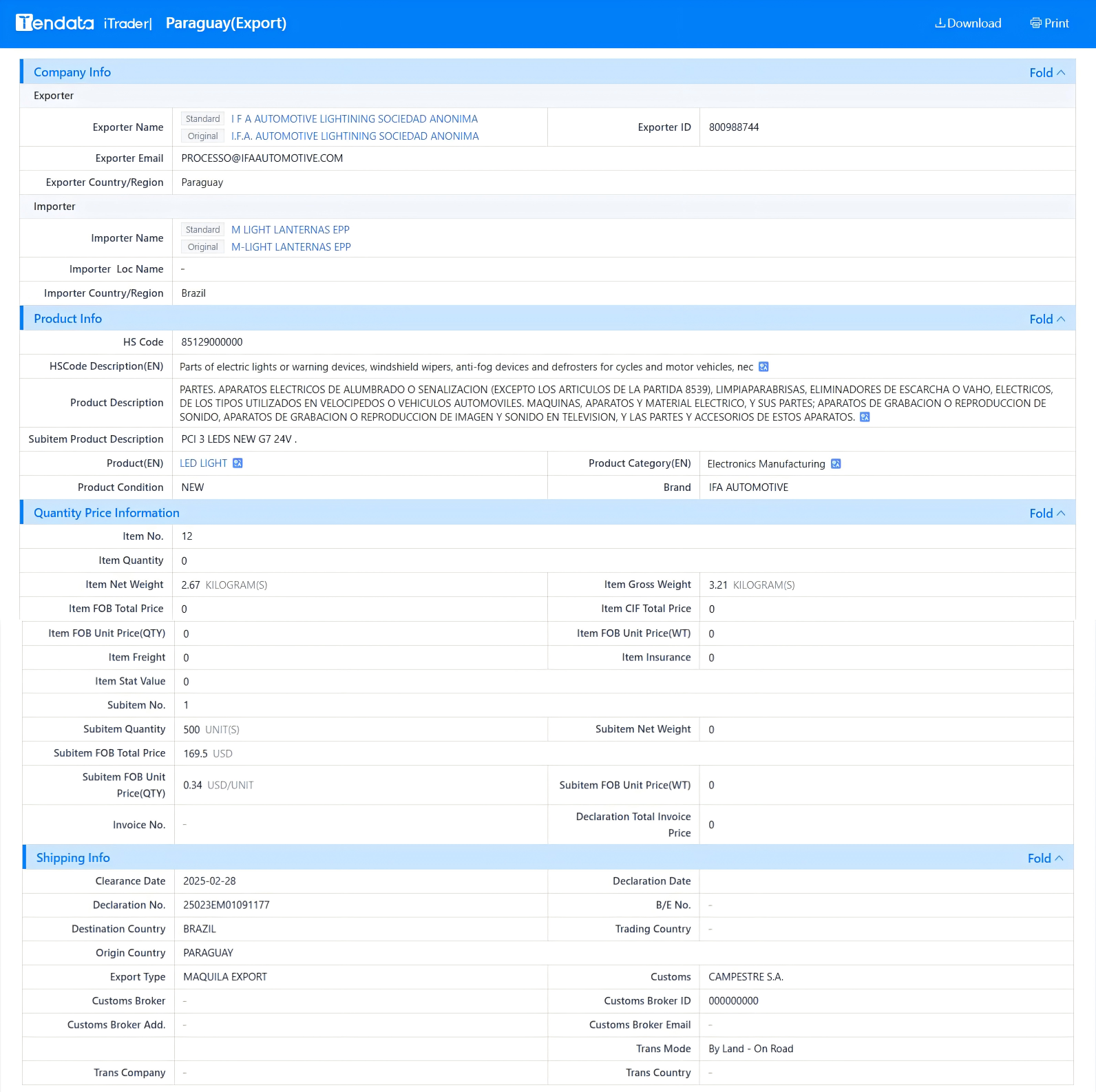Click brand value IFA AUTOMOTIVE
The width and height of the screenshot is (1096, 1092).
coord(748,487)
